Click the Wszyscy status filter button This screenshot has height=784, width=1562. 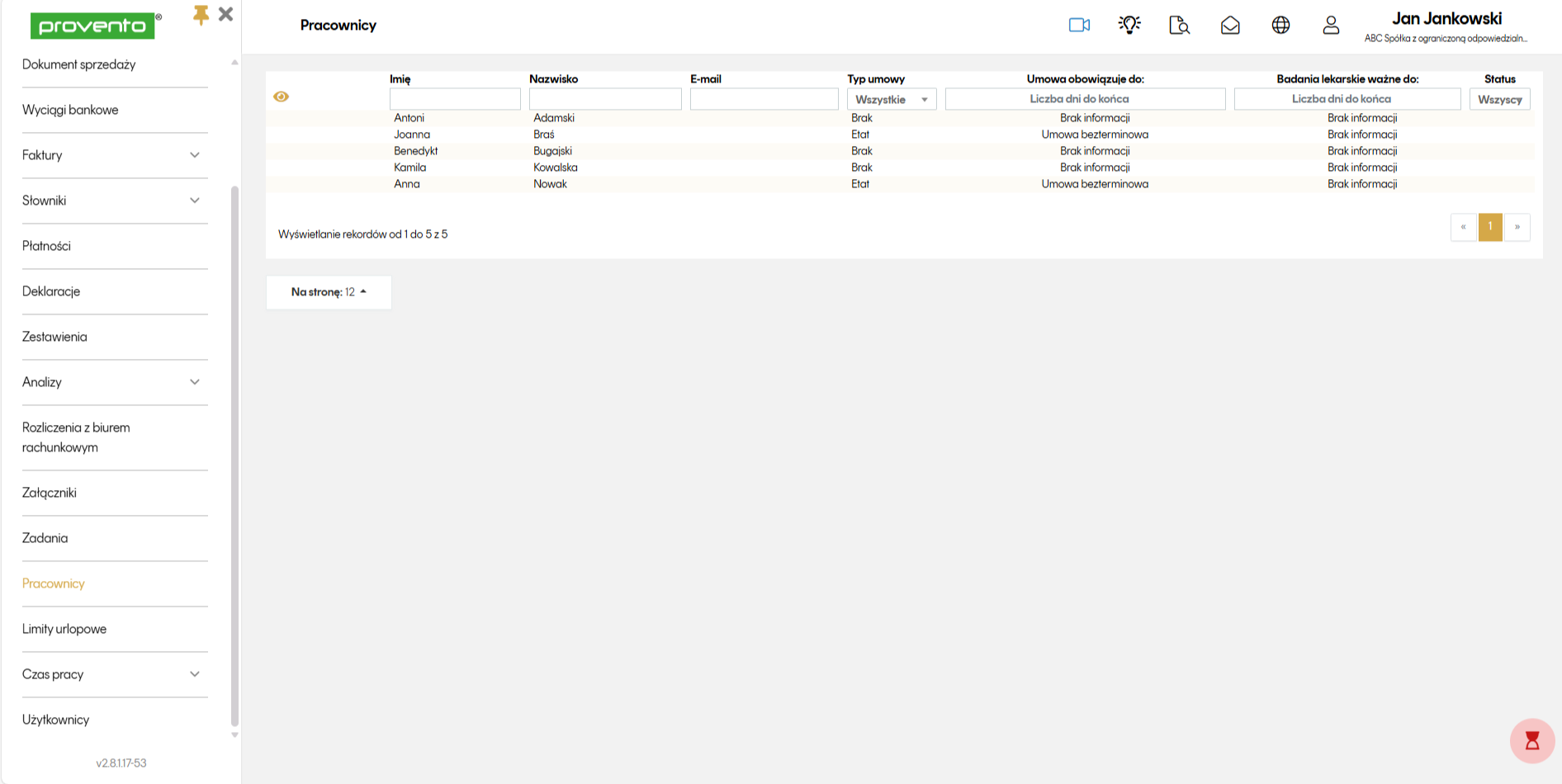[1499, 99]
